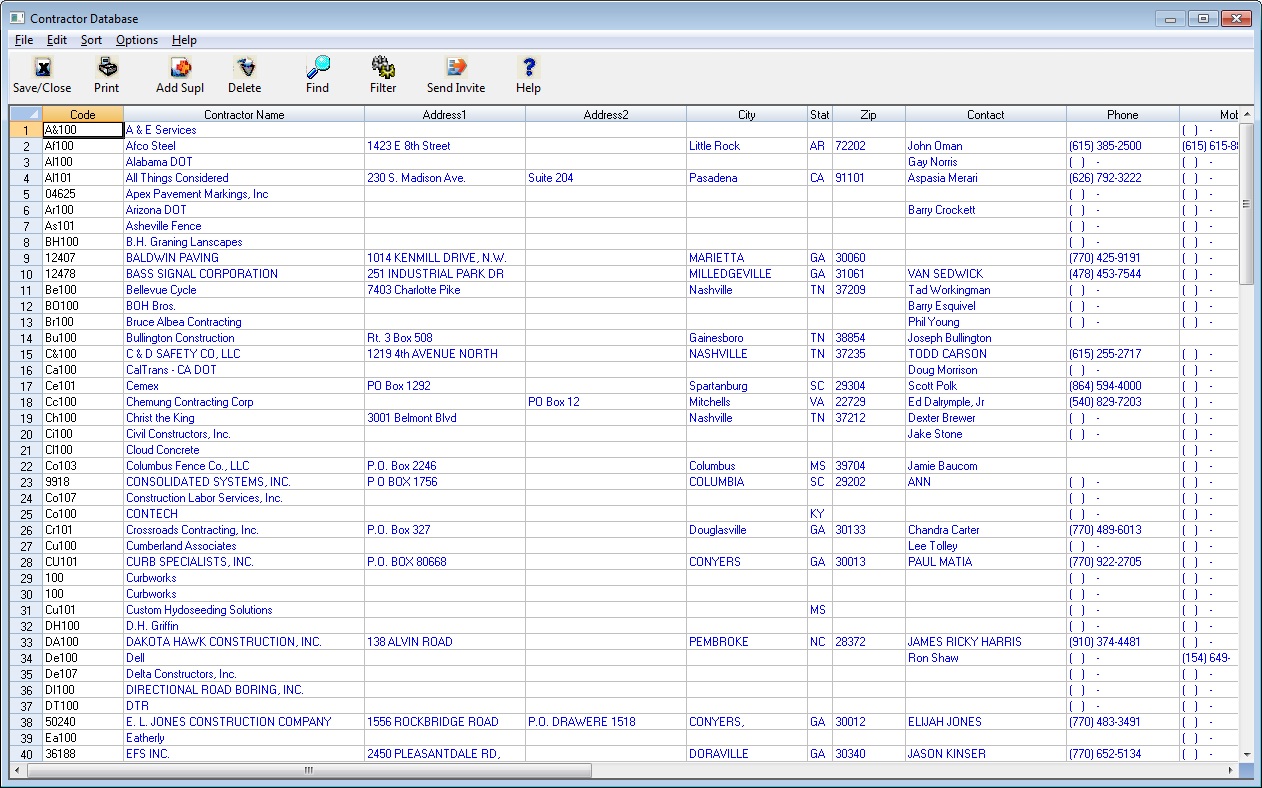
Task: Click contact 'TODD CARSON'
Action: click(986, 354)
